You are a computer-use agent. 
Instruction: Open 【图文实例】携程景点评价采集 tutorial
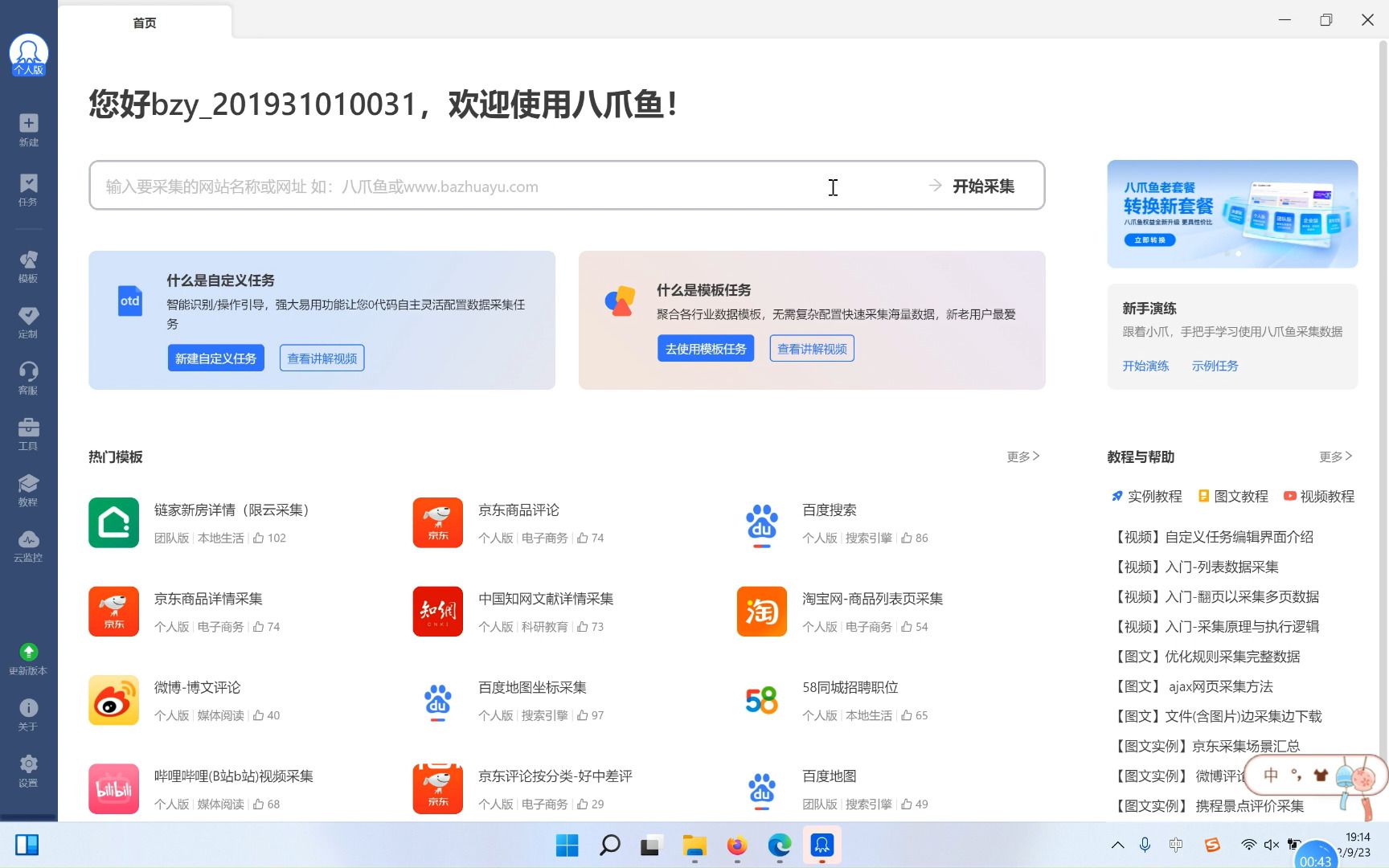click(1208, 805)
